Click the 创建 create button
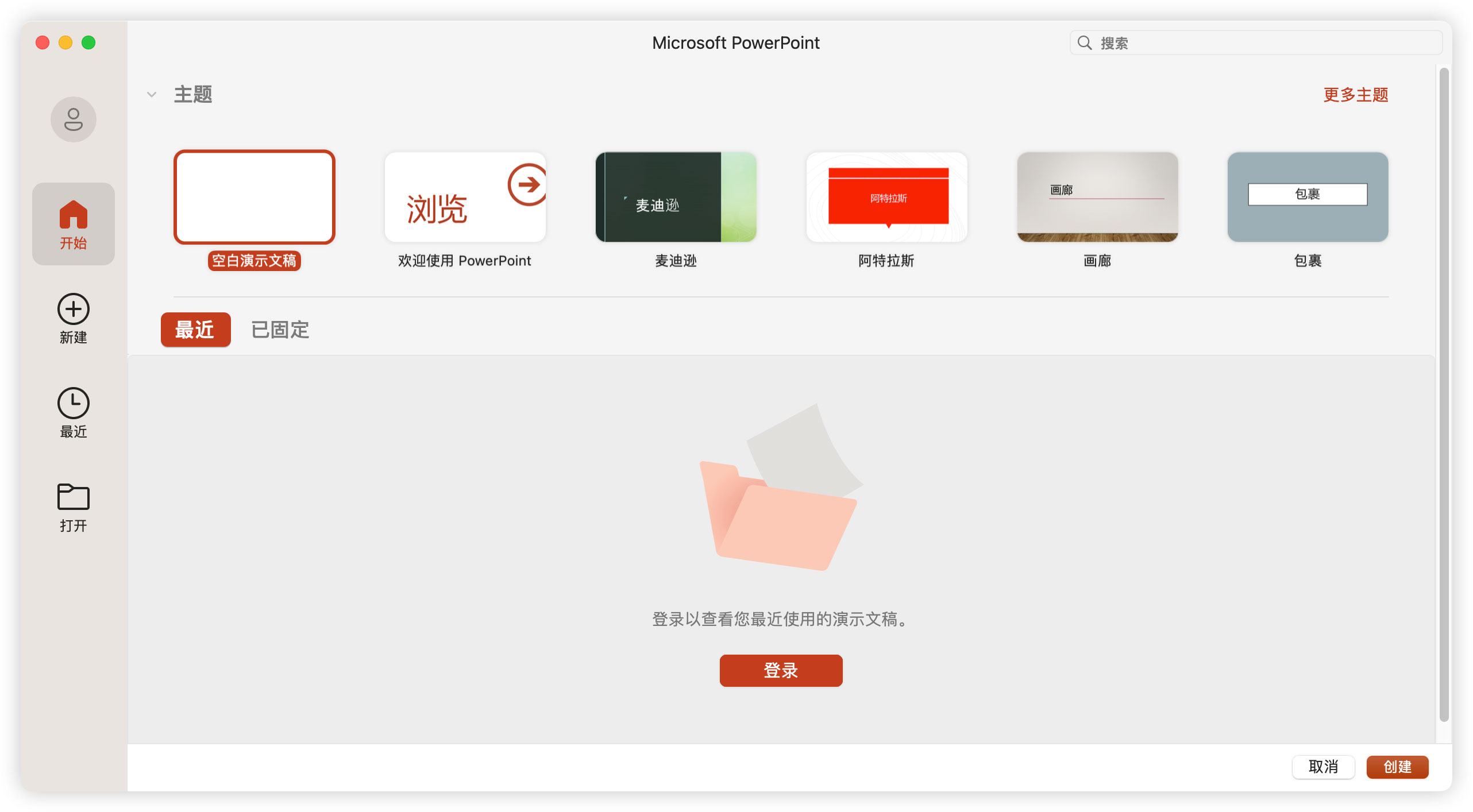The height and width of the screenshot is (812, 1473). (x=1397, y=767)
